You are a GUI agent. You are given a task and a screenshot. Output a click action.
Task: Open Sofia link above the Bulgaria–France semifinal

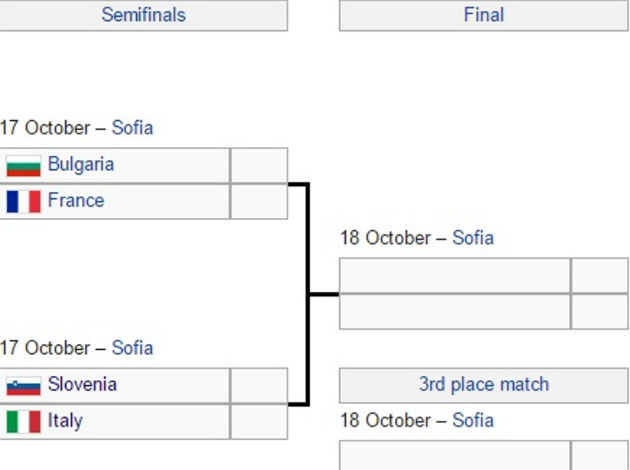point(132,128)
